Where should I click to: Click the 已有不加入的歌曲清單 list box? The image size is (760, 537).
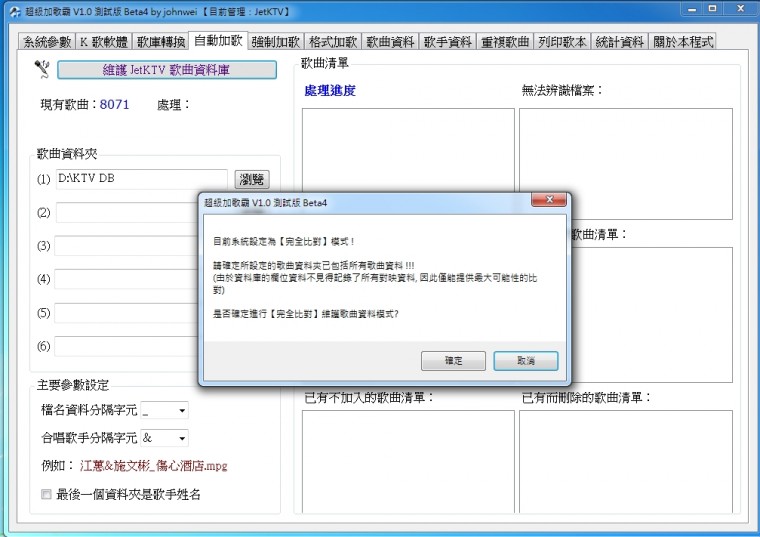click(x=408, y=461)
